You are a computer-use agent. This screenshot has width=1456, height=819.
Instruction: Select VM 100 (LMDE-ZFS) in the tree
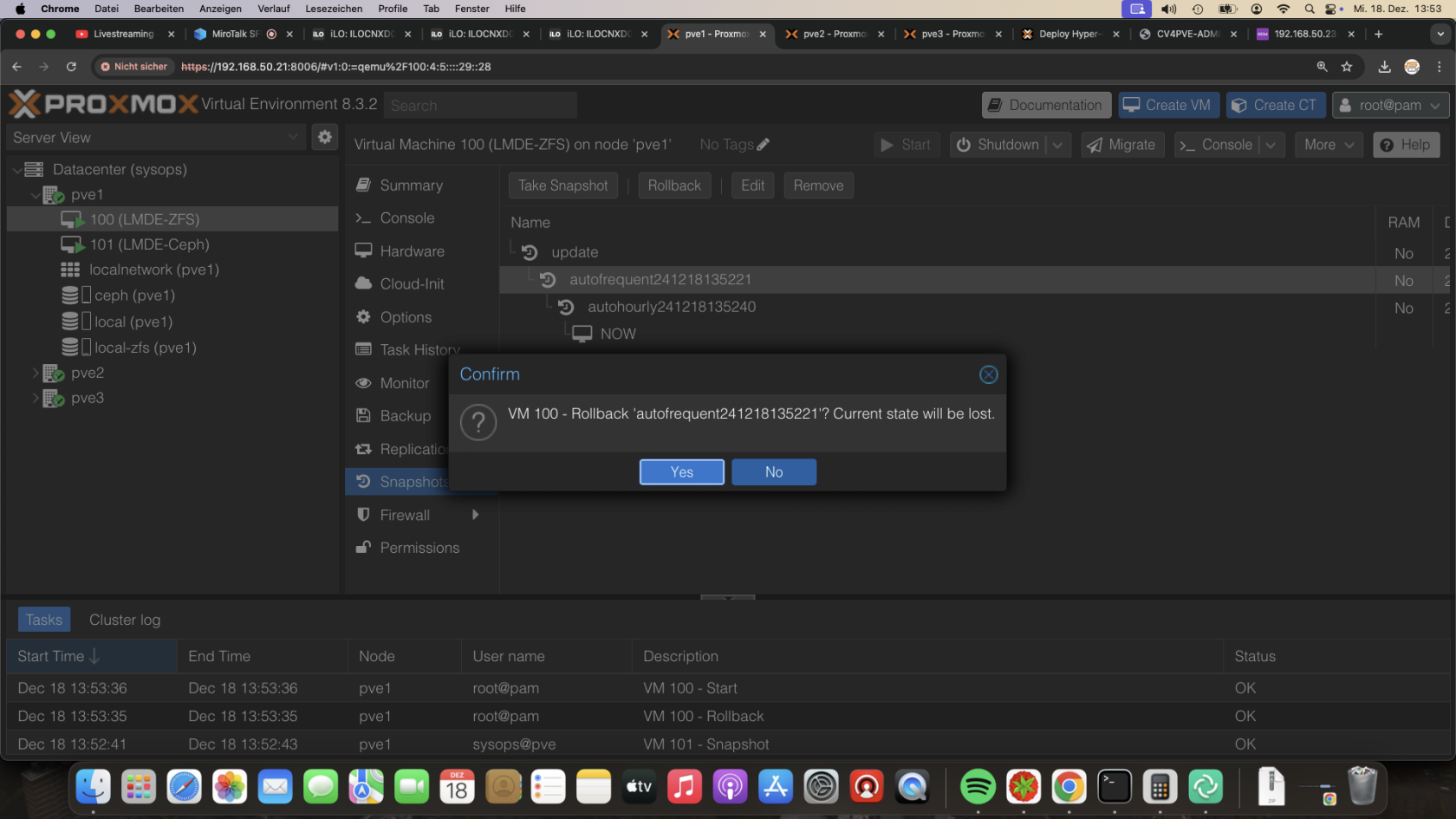172,219
